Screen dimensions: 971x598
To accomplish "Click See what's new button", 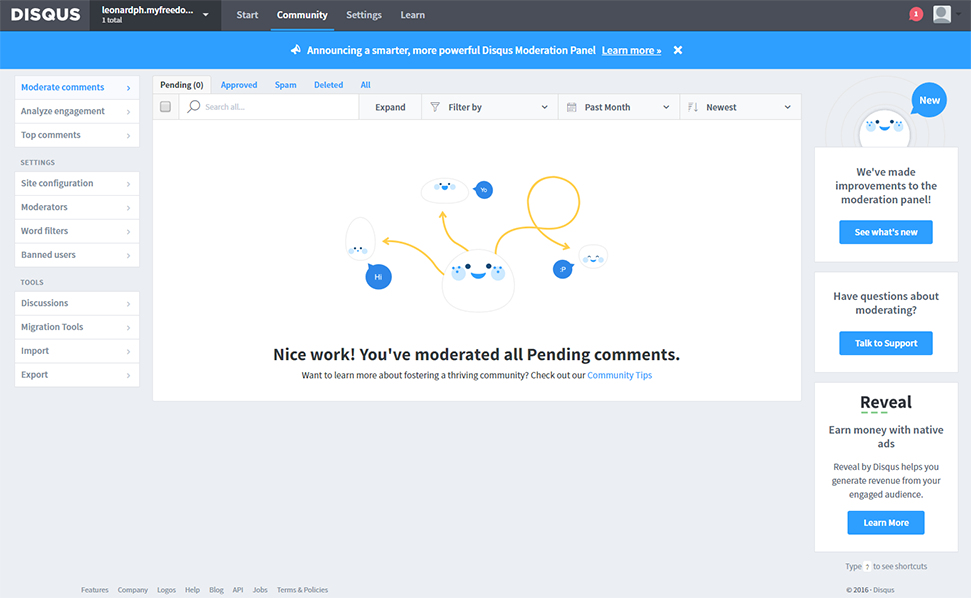I will pos(886,232).
